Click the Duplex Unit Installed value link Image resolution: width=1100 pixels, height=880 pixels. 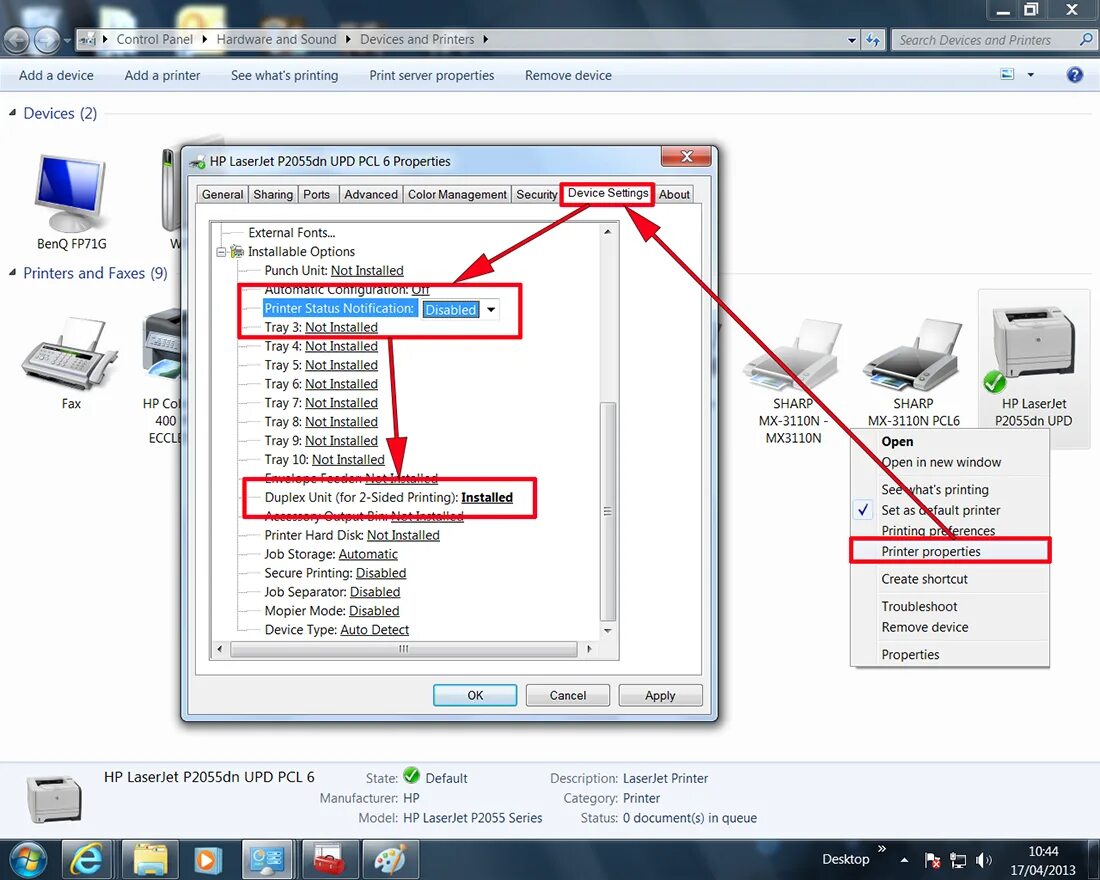click(487, 497)
